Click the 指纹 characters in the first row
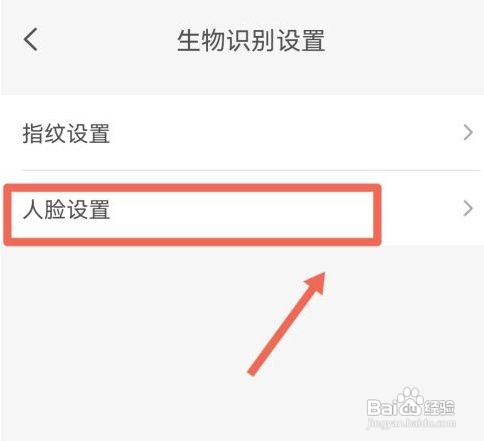The width and height of the screenshot is (484, 441). [x=44, y=133]
